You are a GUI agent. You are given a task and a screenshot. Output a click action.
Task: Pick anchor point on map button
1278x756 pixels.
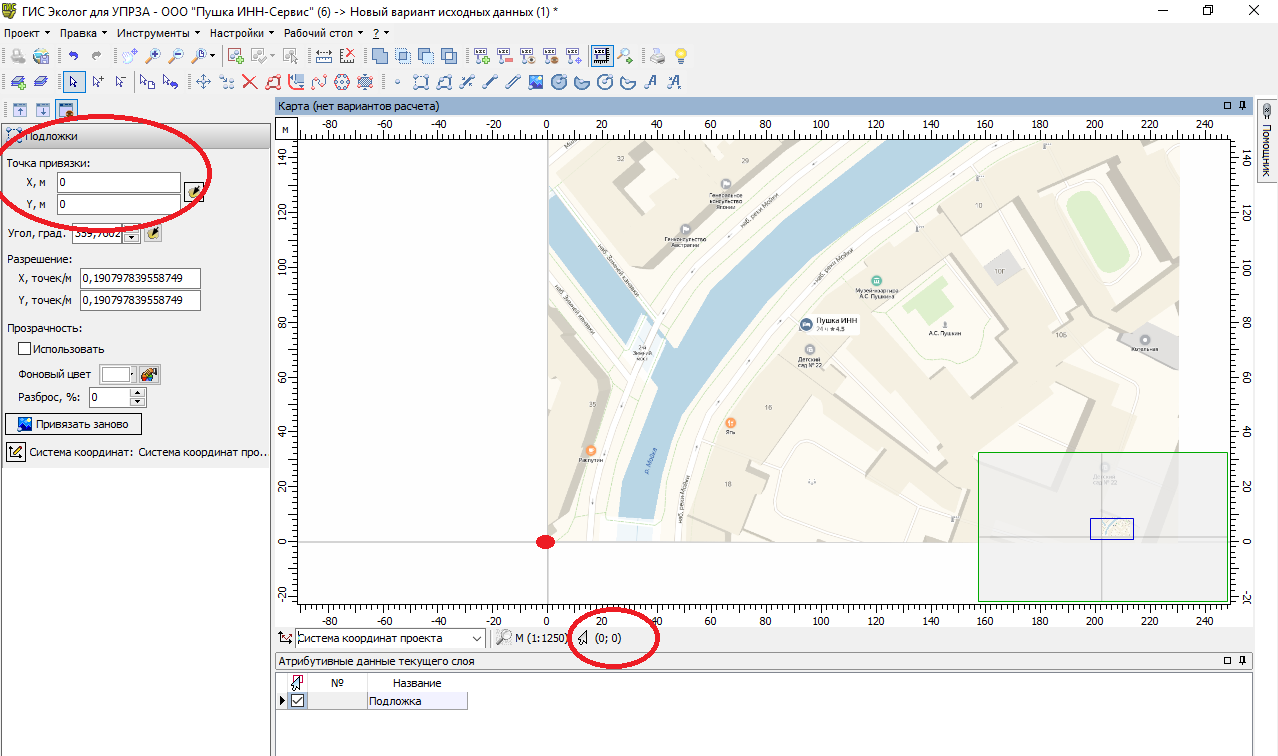point(194,192)
